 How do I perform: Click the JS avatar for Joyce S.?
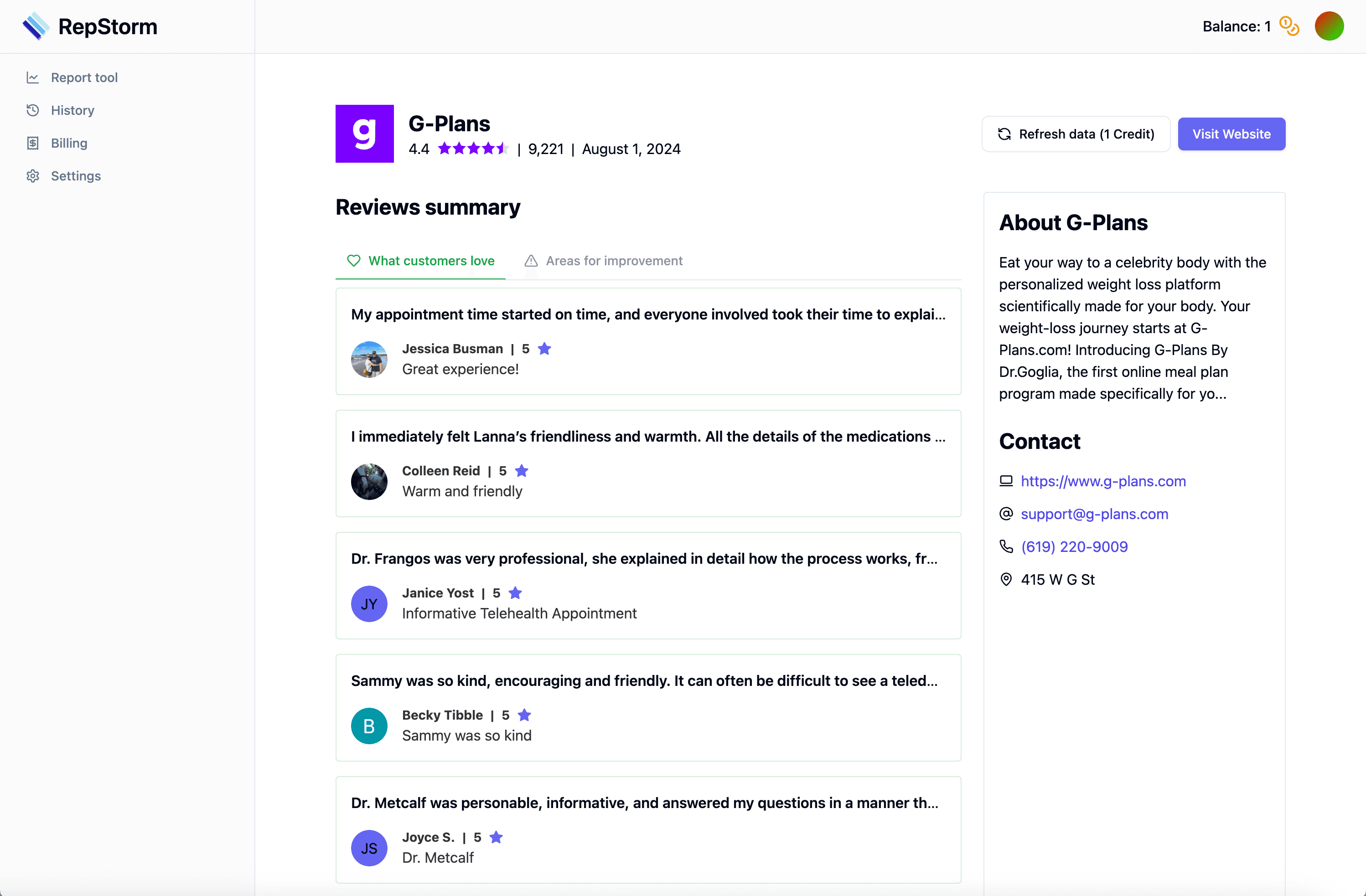pyautogui.click(x=369, y=848)
